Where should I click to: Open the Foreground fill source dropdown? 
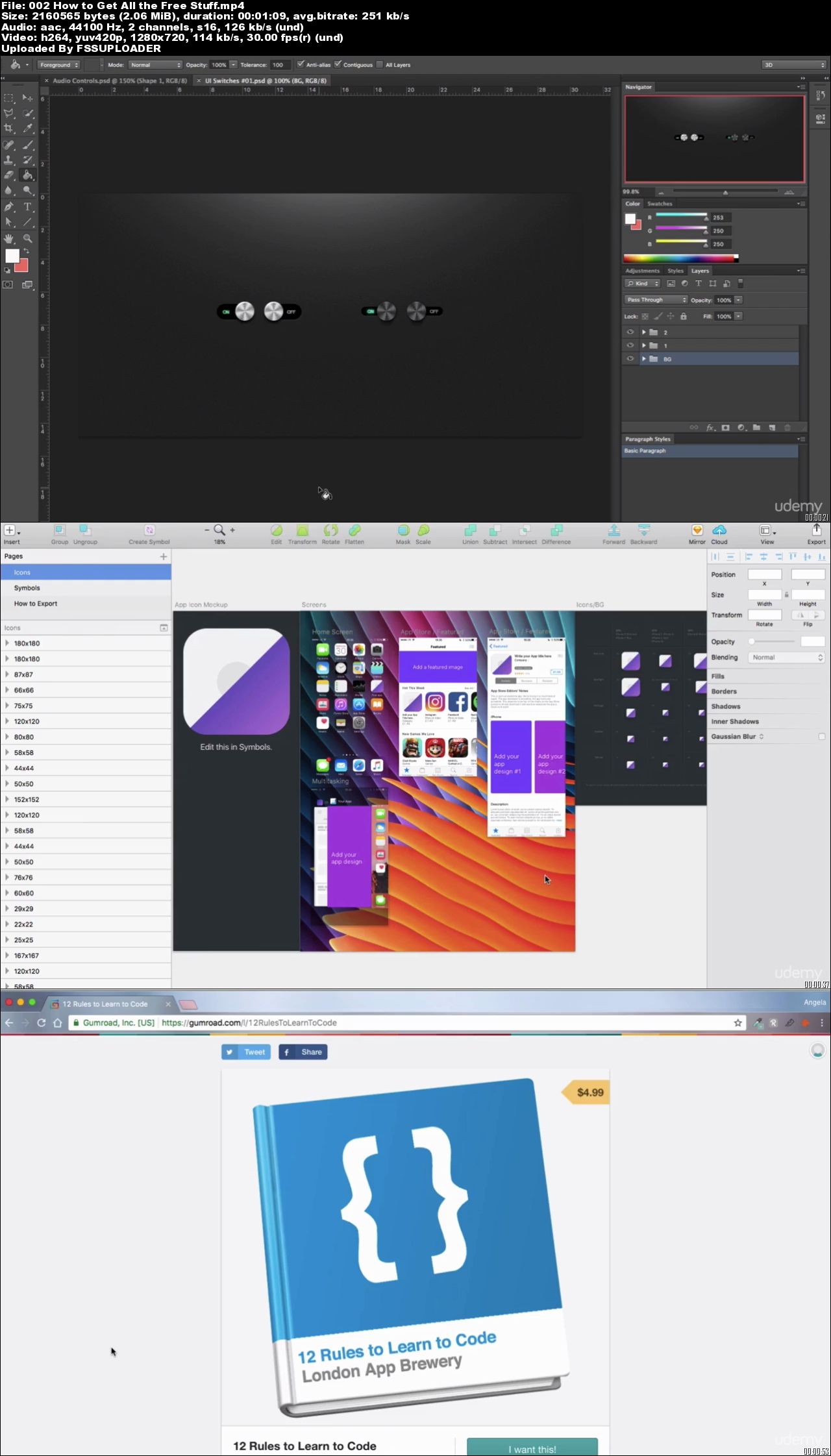click(58, 65)
